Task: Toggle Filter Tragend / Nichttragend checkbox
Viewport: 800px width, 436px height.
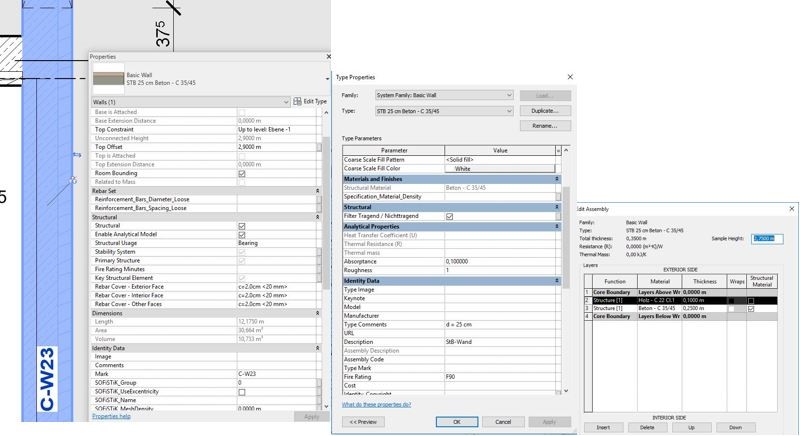Action: (449, 216)
